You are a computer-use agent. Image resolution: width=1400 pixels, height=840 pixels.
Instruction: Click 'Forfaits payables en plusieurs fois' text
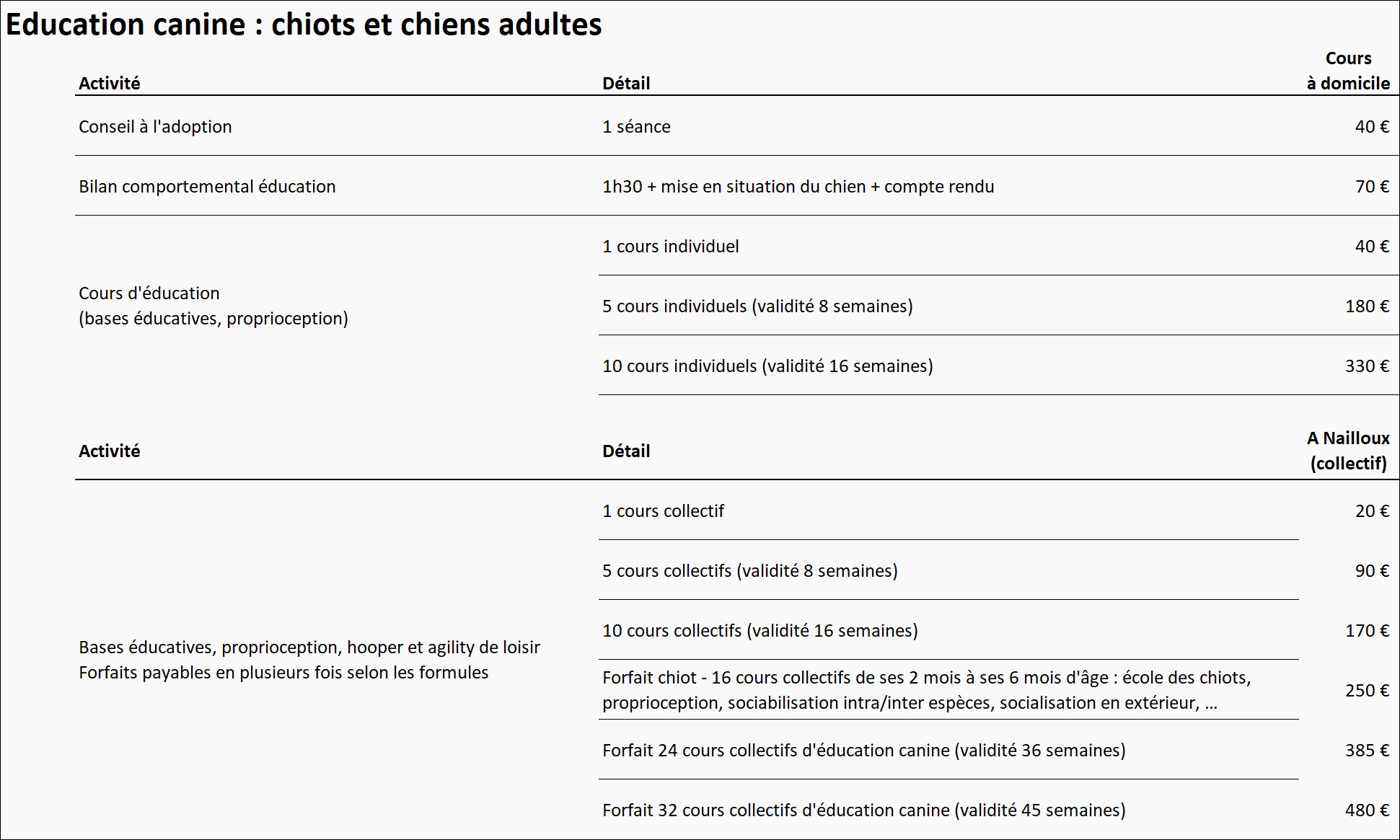(283, 673)
